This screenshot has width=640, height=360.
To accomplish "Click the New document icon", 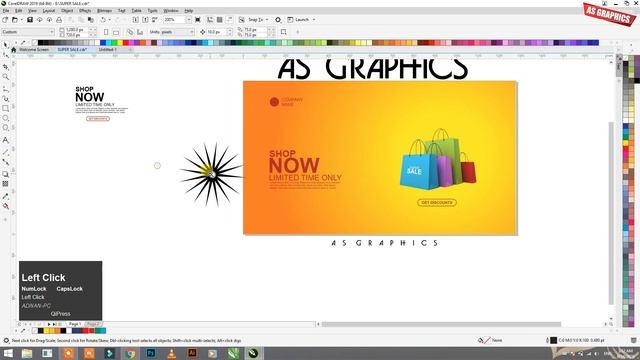I will point(5,20).
